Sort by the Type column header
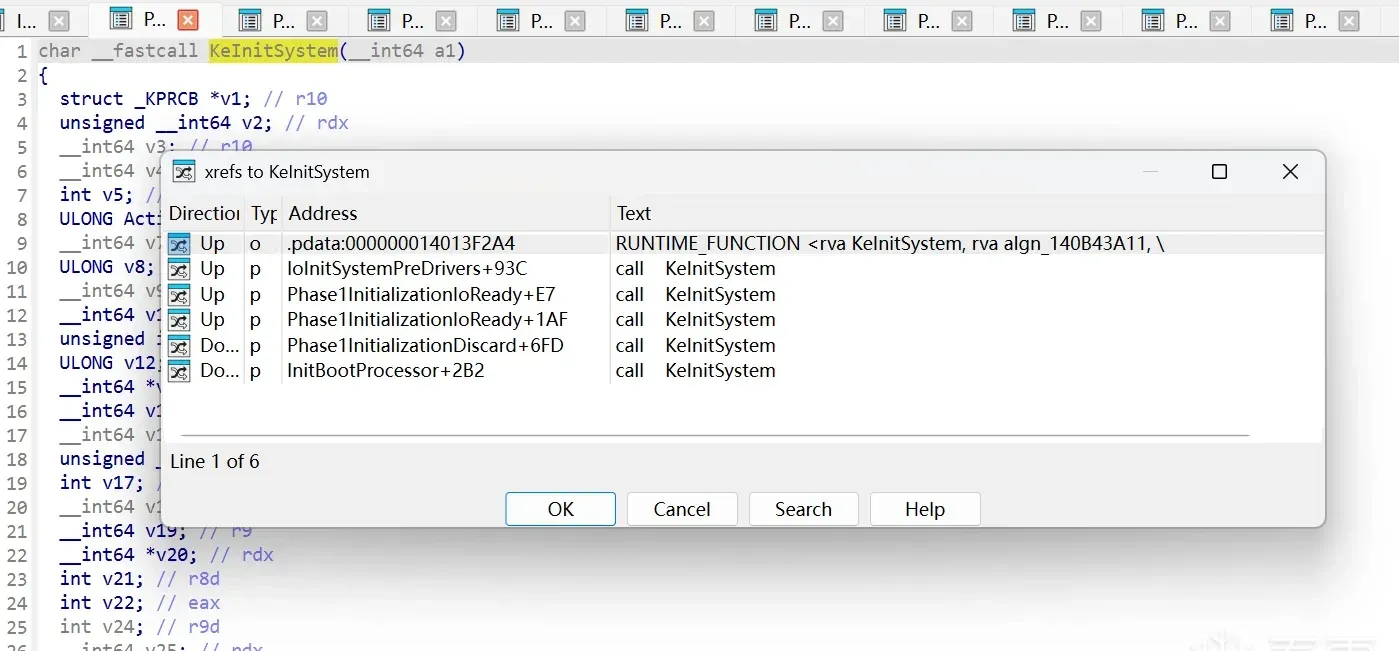1399x651 pixels. pos(264,213)
